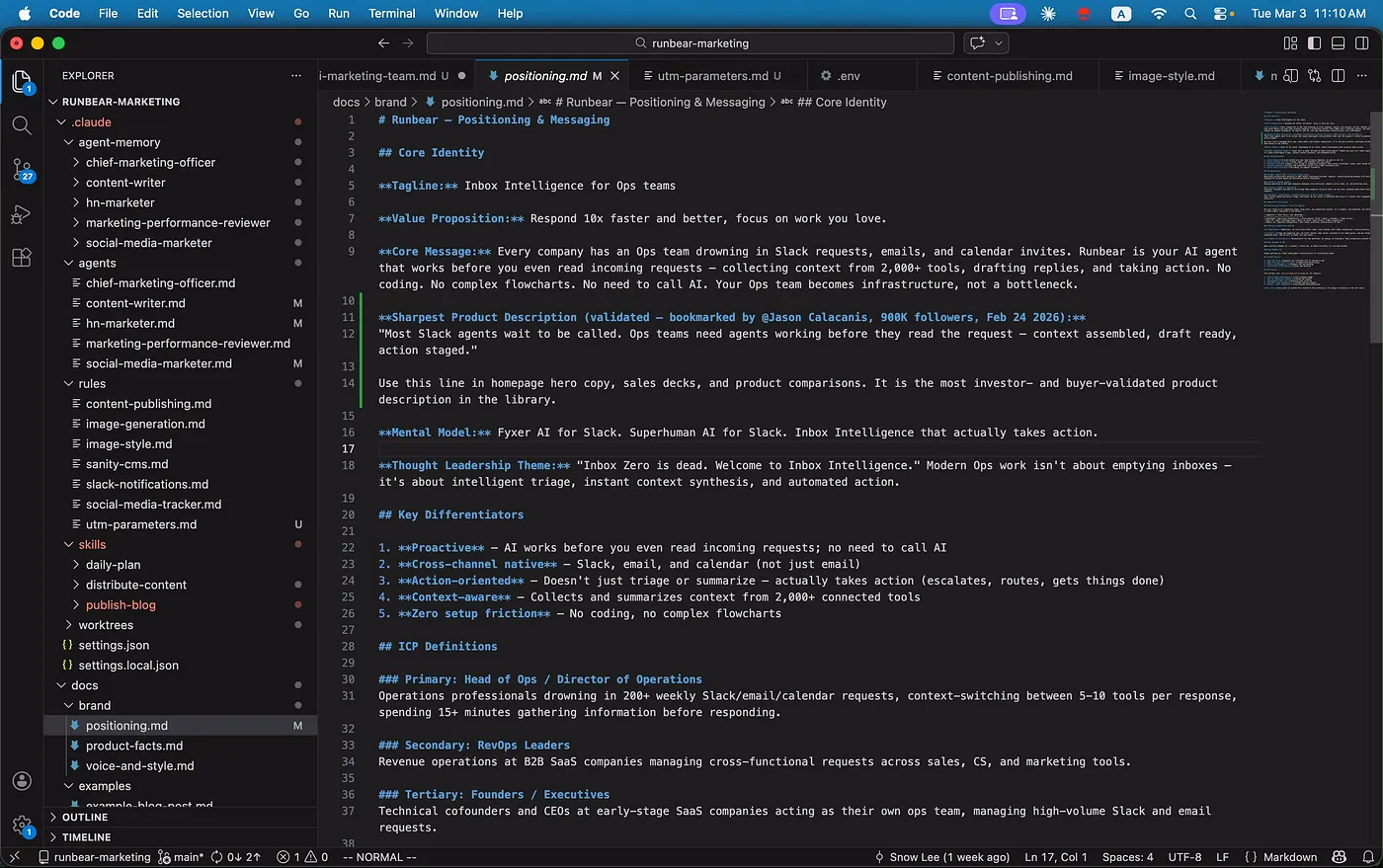Open the Run and Debug view
The height and width of the screenshot is (868, 1383).
[x=22, y=214]
